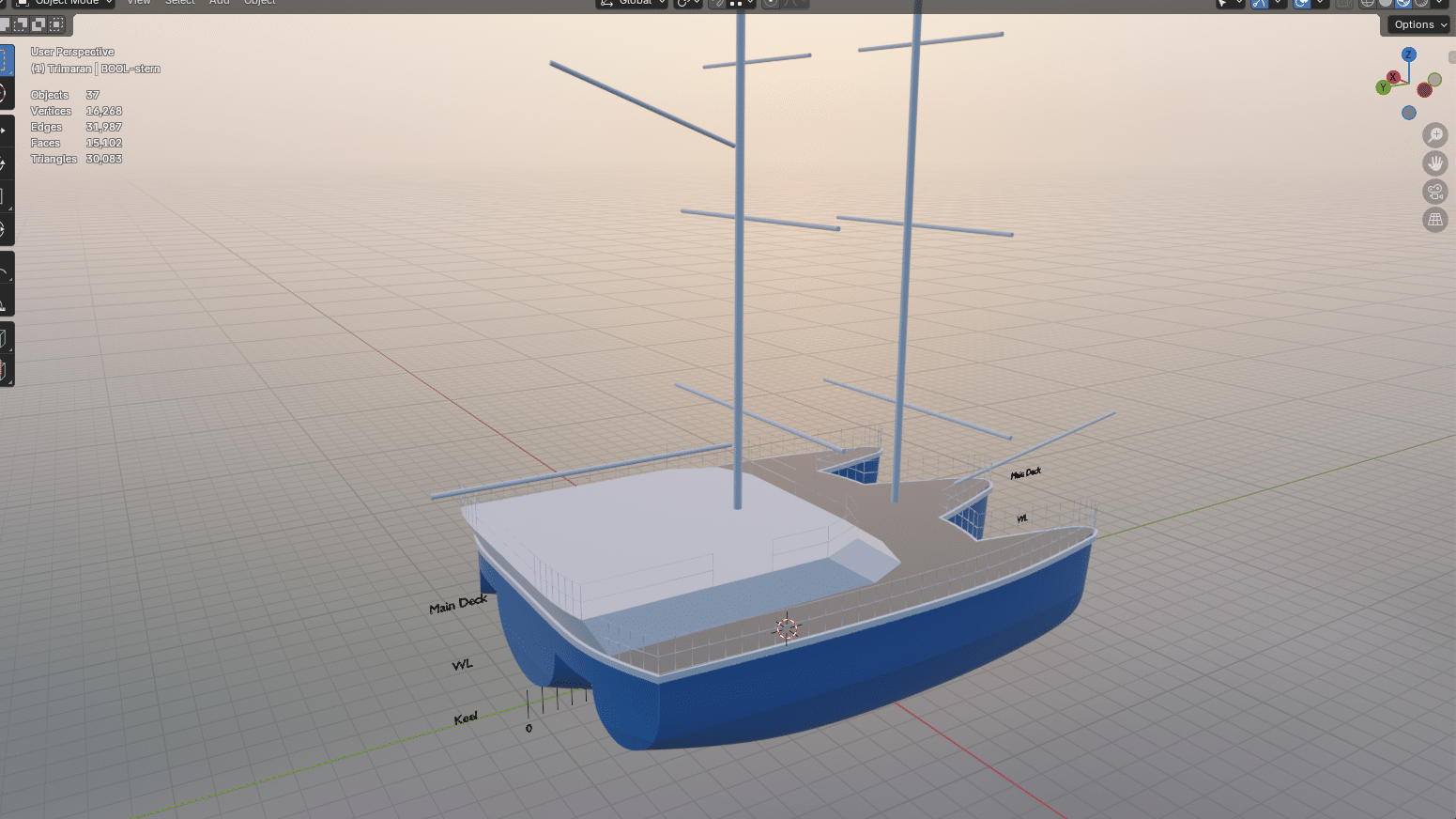This screenshot has width=1456, height=819.
Task: Switch to rendered viewport shading sphere
Action: point(1420,3)
